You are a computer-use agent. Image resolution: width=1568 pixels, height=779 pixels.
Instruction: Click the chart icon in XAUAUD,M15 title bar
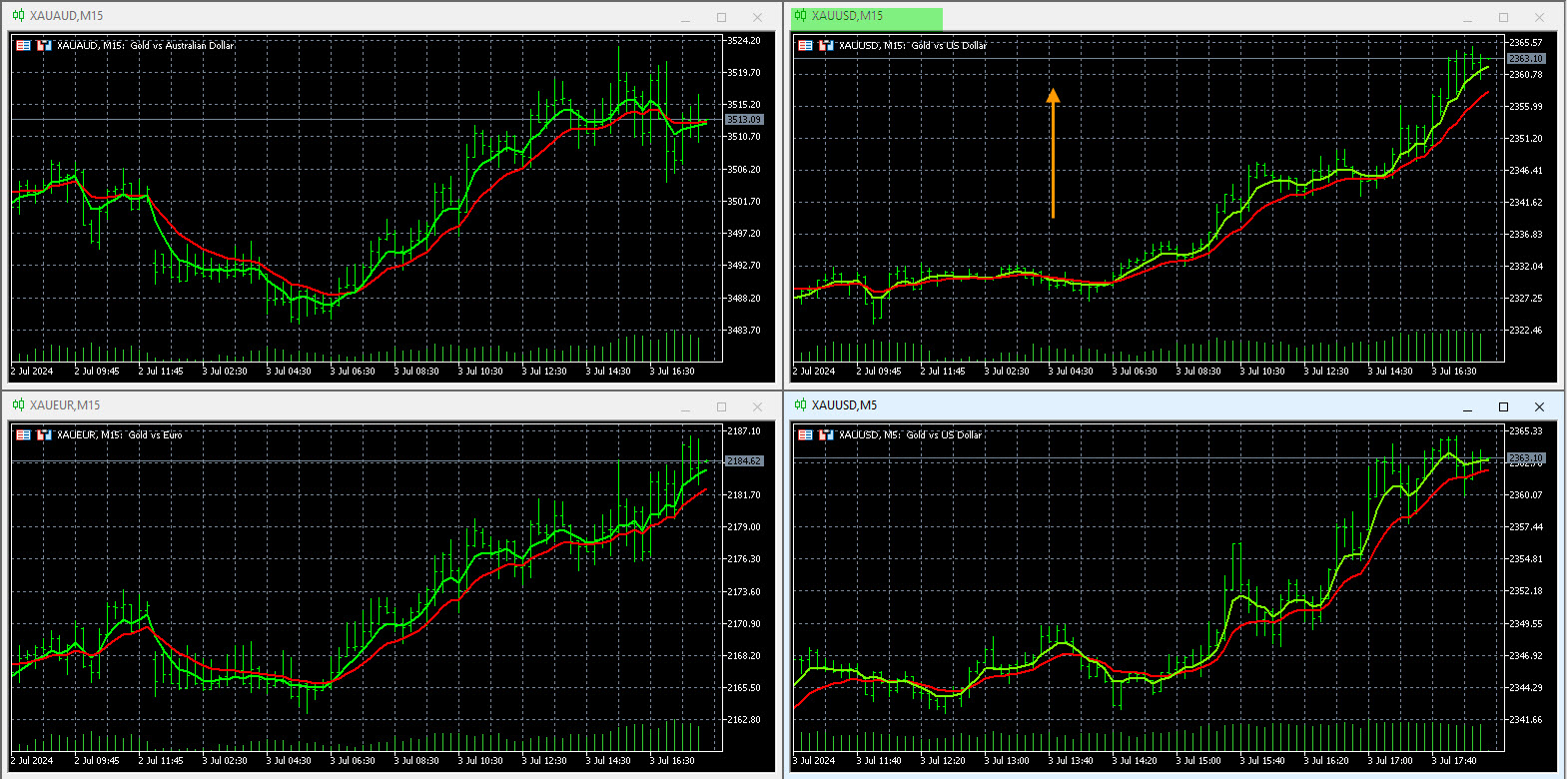pyautogui.click(x=18, y=16)
